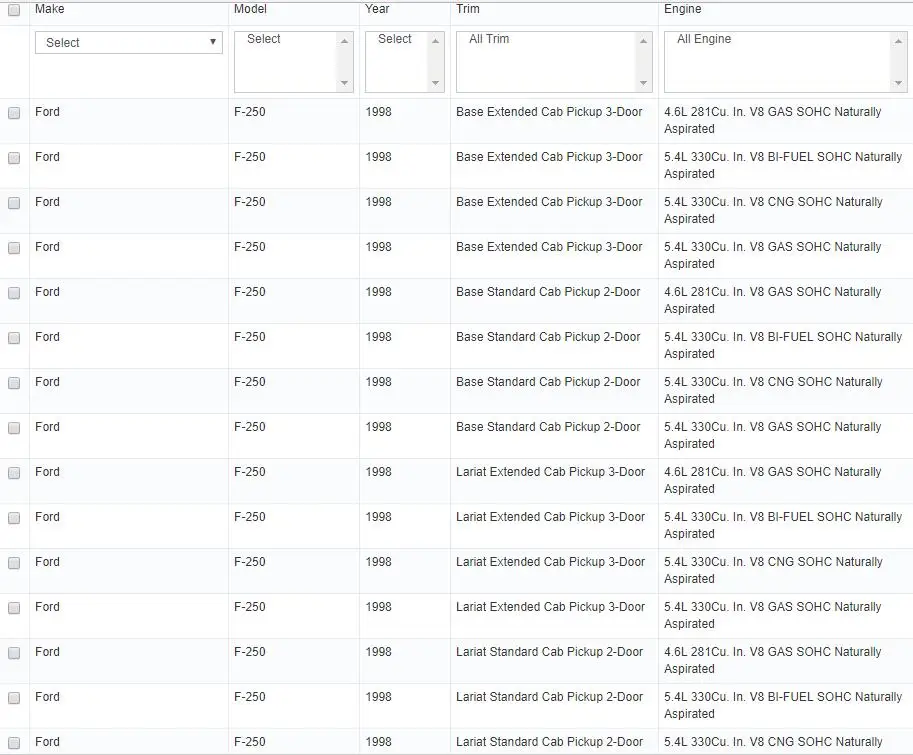The height and width of the screenshot is (755, 913).
Task: Click the Year column header
Action: pyautogui.click(x=377, y=9)
